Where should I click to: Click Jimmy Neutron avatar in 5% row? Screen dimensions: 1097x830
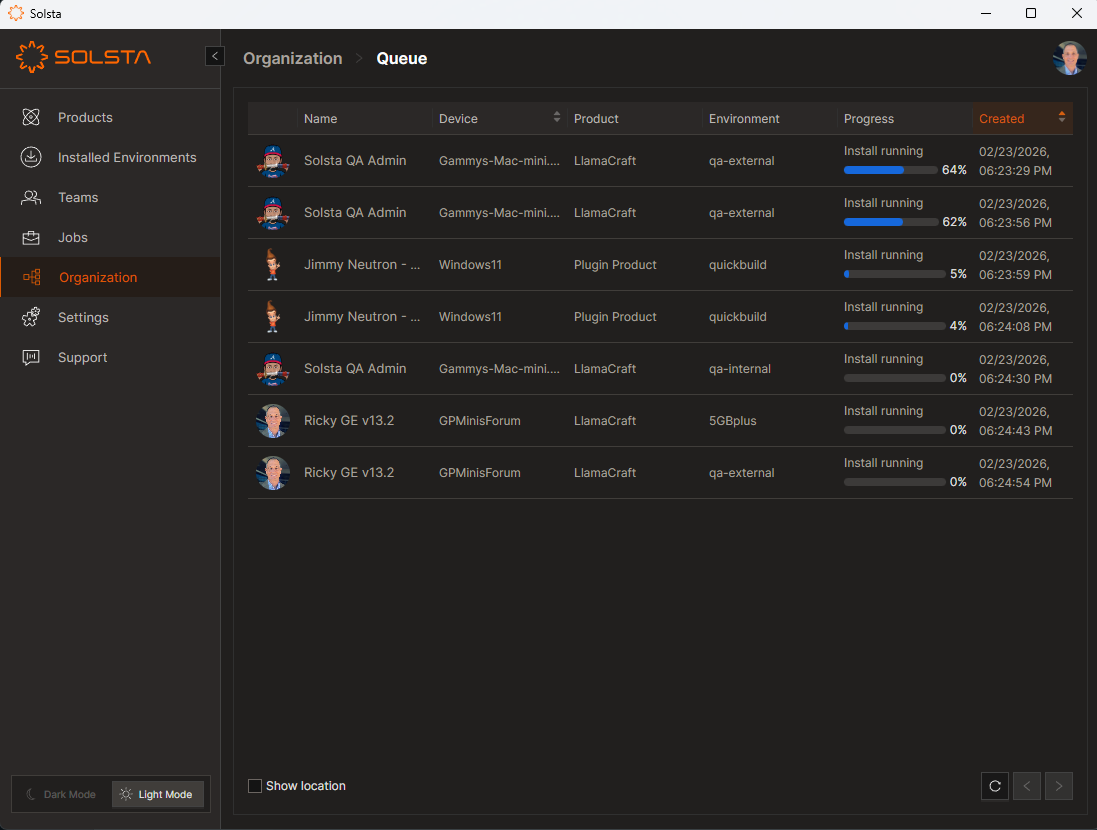[273, 265]
